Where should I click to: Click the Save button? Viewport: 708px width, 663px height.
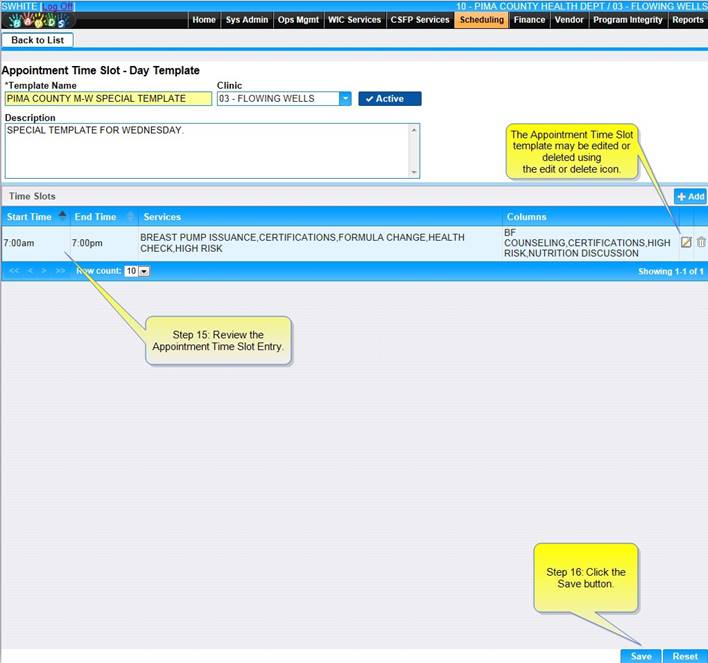640,656
